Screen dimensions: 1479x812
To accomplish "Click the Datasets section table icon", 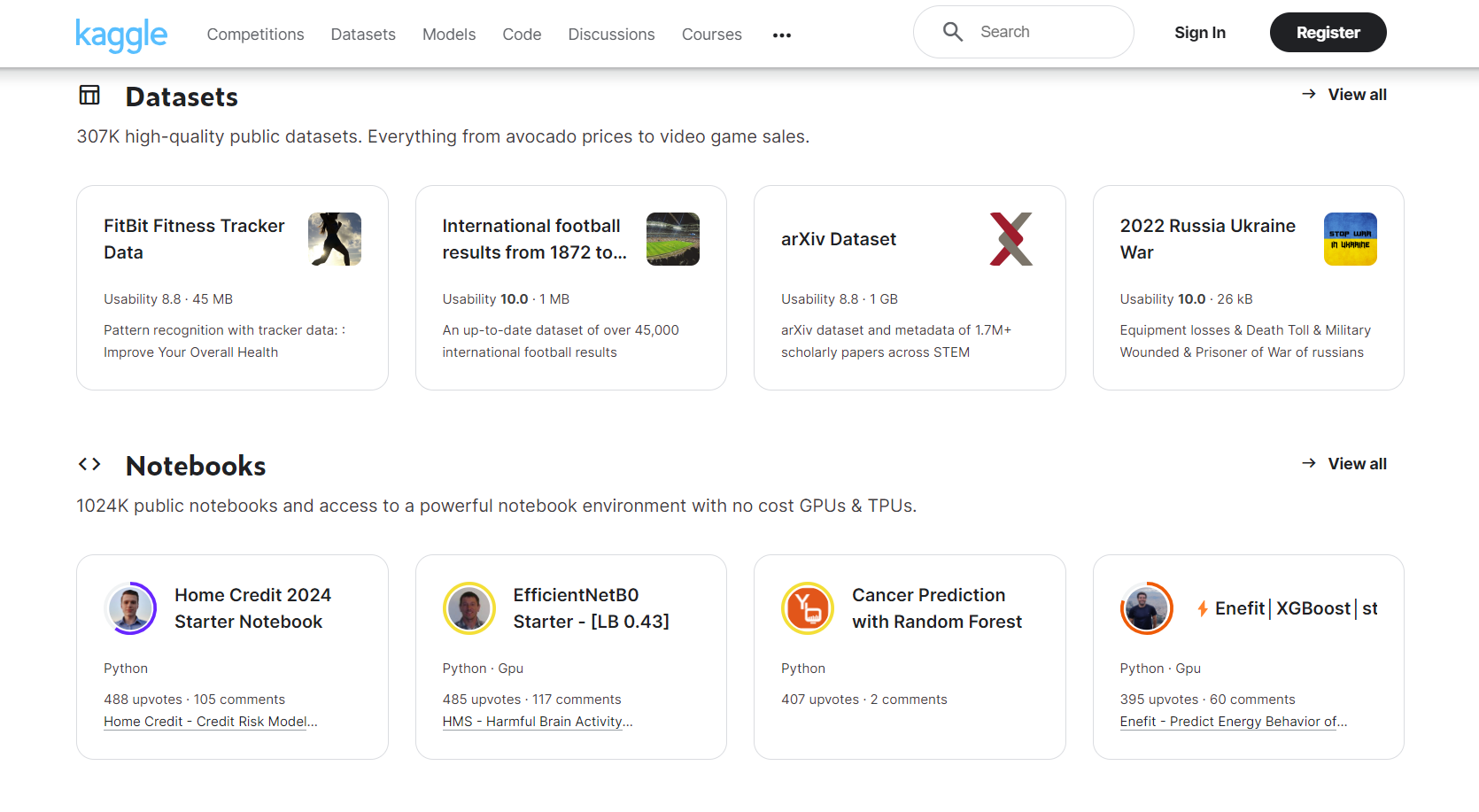I will (x=89, y=95).
